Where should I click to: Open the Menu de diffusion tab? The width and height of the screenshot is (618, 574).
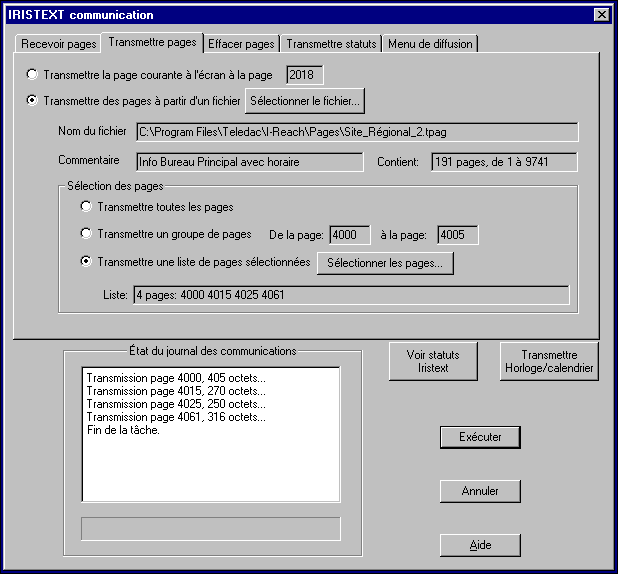click(x=430, y=44)
